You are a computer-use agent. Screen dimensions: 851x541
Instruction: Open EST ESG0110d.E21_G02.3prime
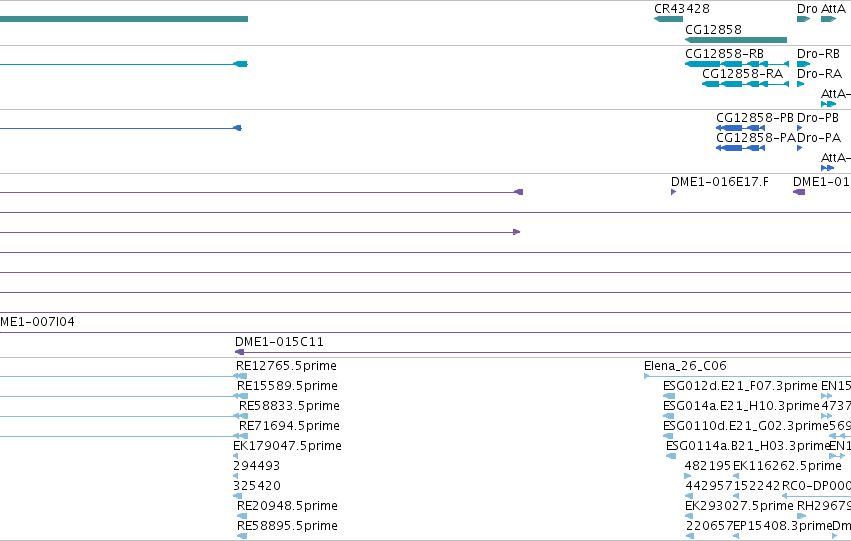[x=746, y=426]
